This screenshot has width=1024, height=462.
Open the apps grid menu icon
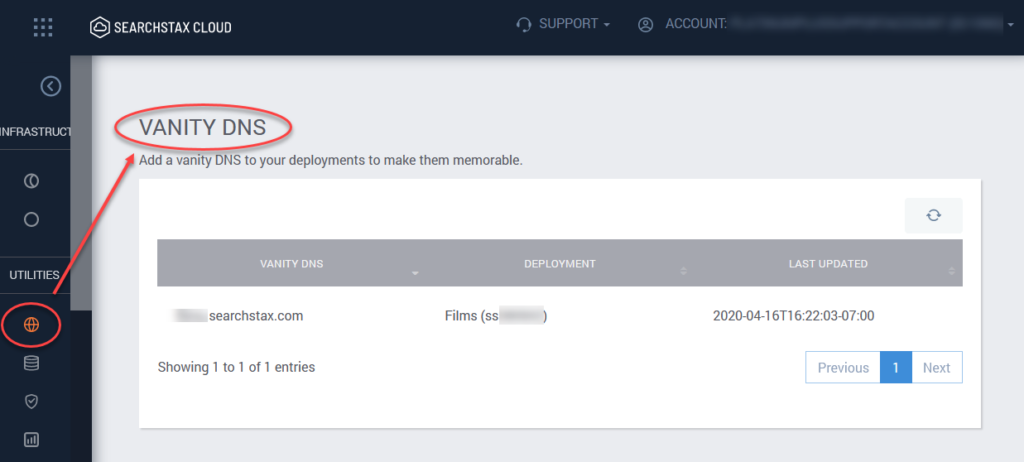click(x=42, y=27)
